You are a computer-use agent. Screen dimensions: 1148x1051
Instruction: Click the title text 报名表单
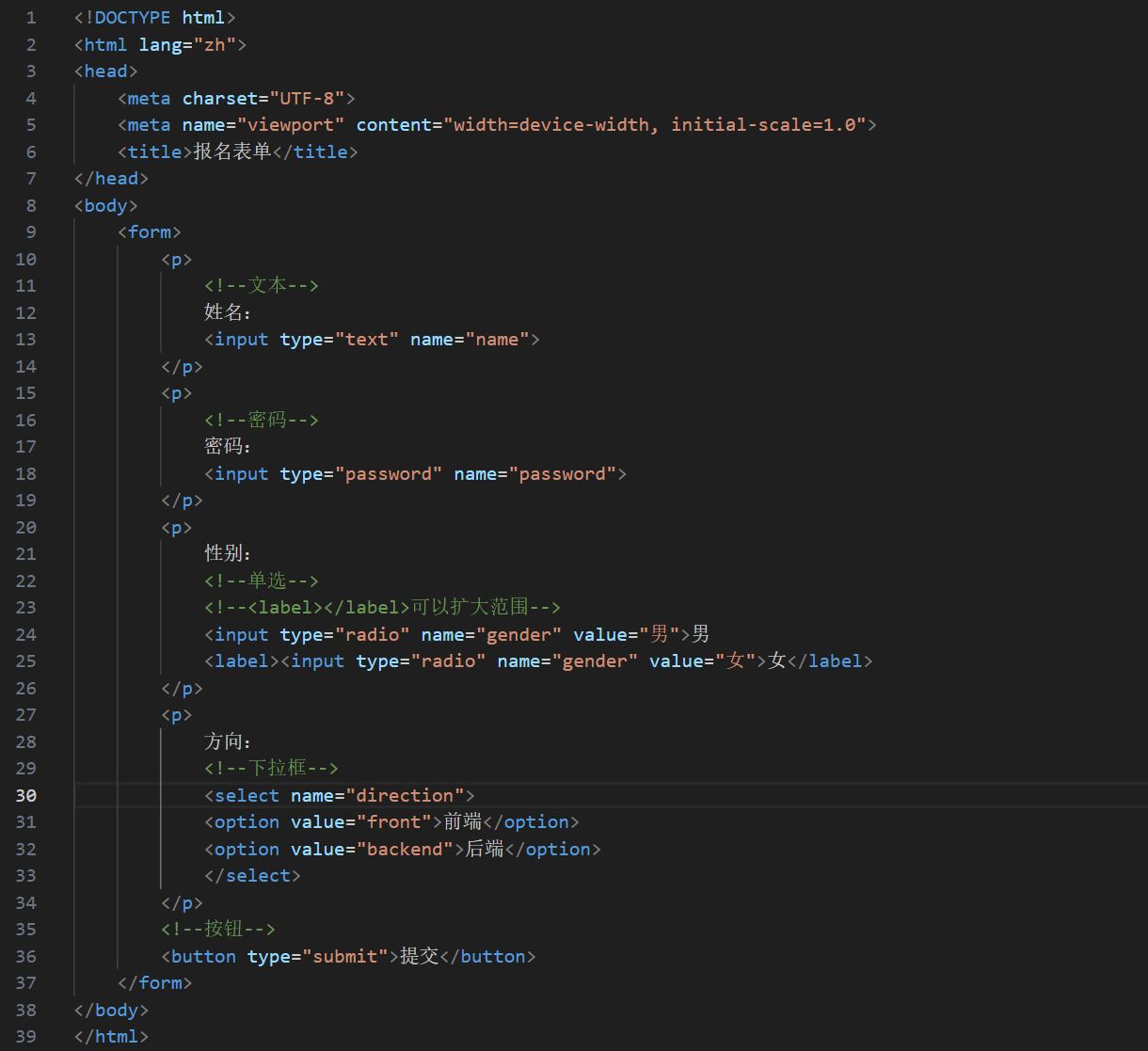tap(231, 151)
